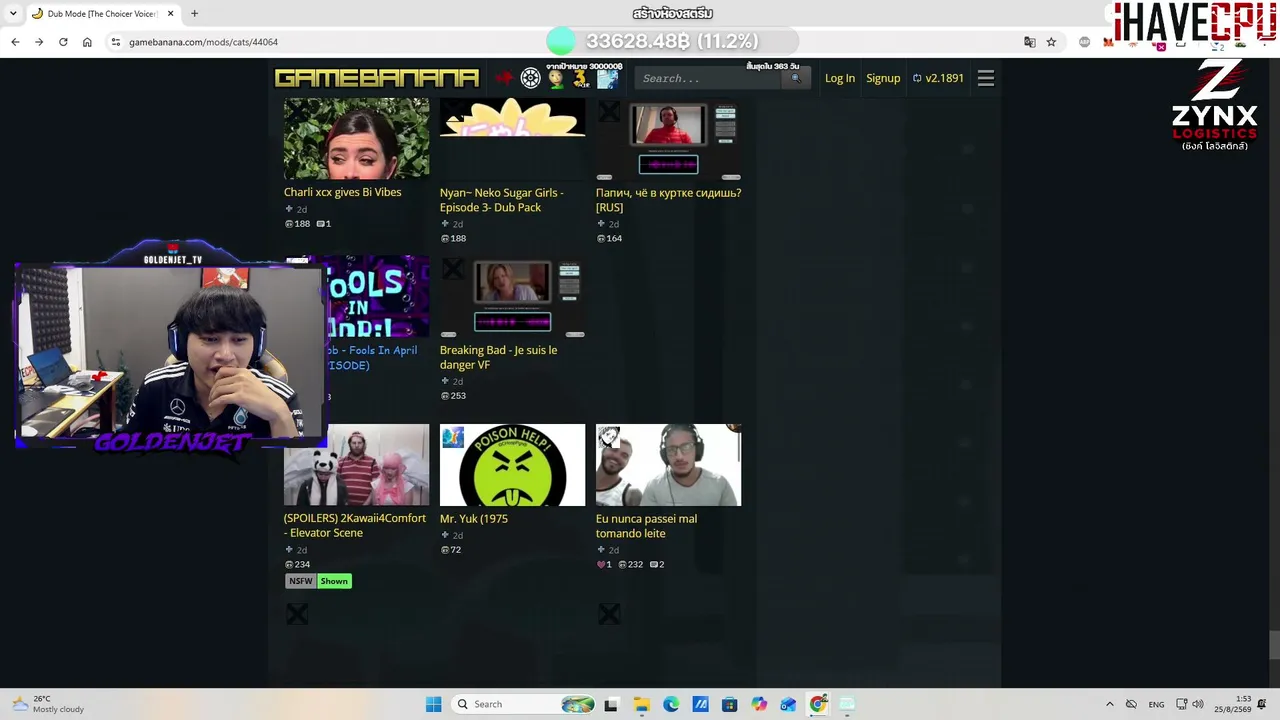The height and width of the screenshot is (720, 1280).
Task: Click comment count on 'Eu nunca passei mal'
Action: [x=657, y=565]
